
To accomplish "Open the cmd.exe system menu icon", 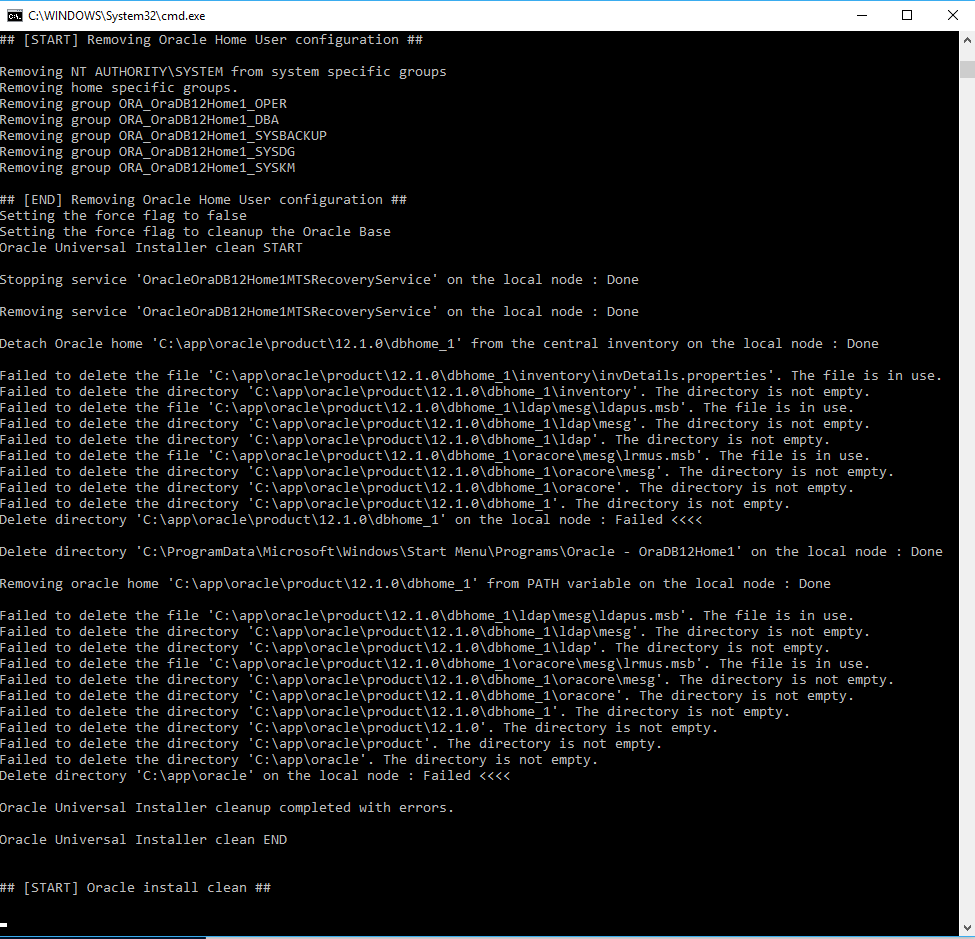I will 14,16.
